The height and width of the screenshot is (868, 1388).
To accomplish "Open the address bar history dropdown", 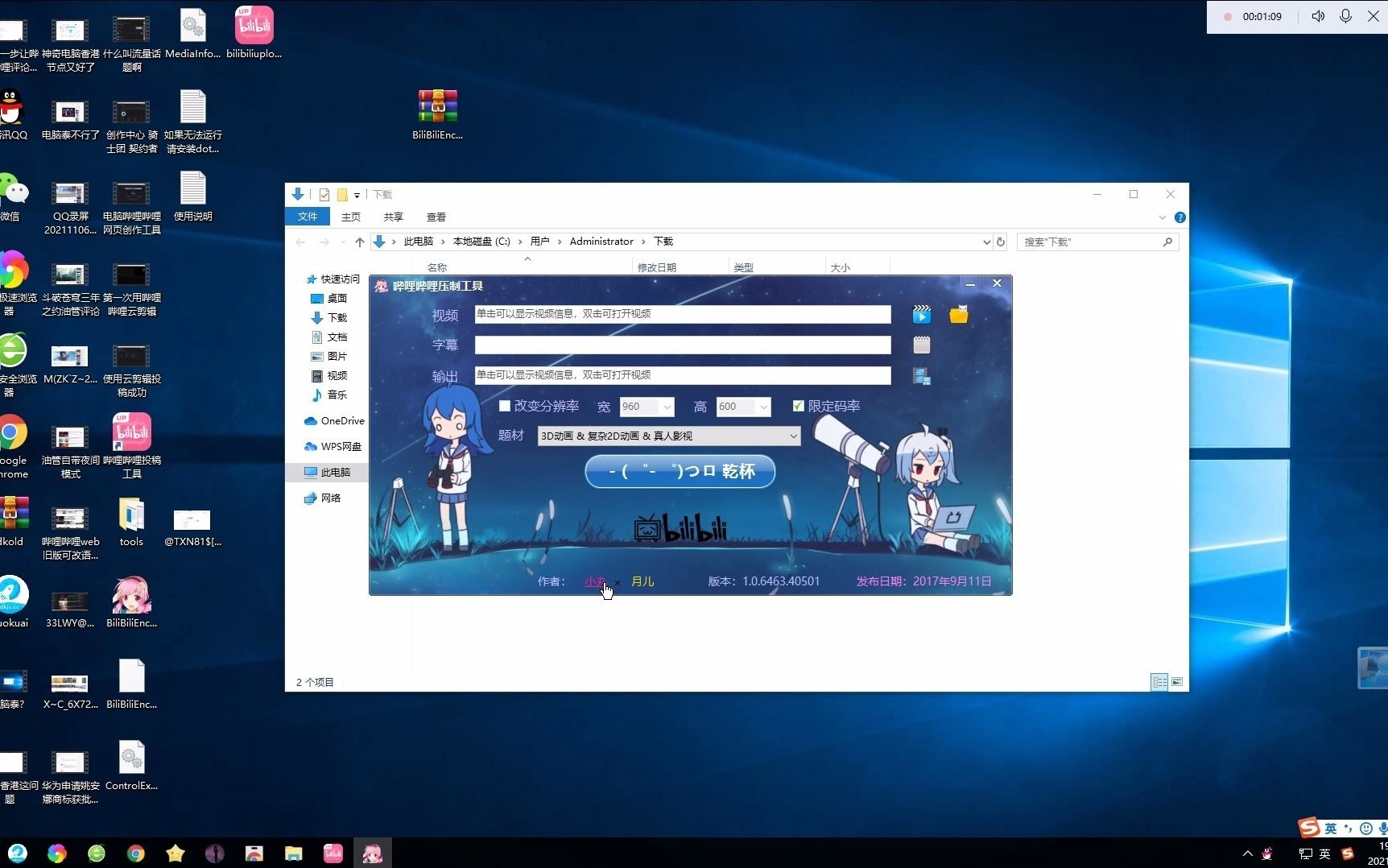I will pyautogui.click(x=986, y=242).
